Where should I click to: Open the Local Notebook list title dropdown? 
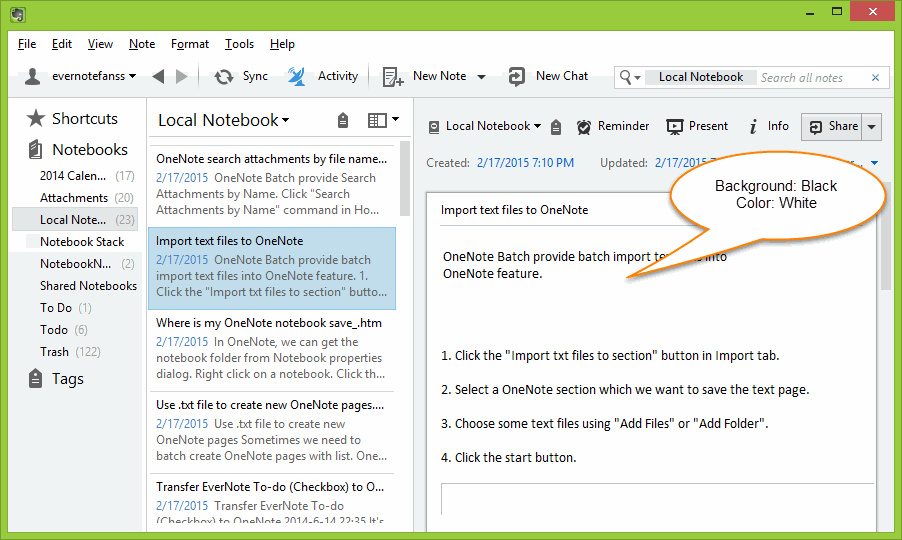tap(285, 120)
